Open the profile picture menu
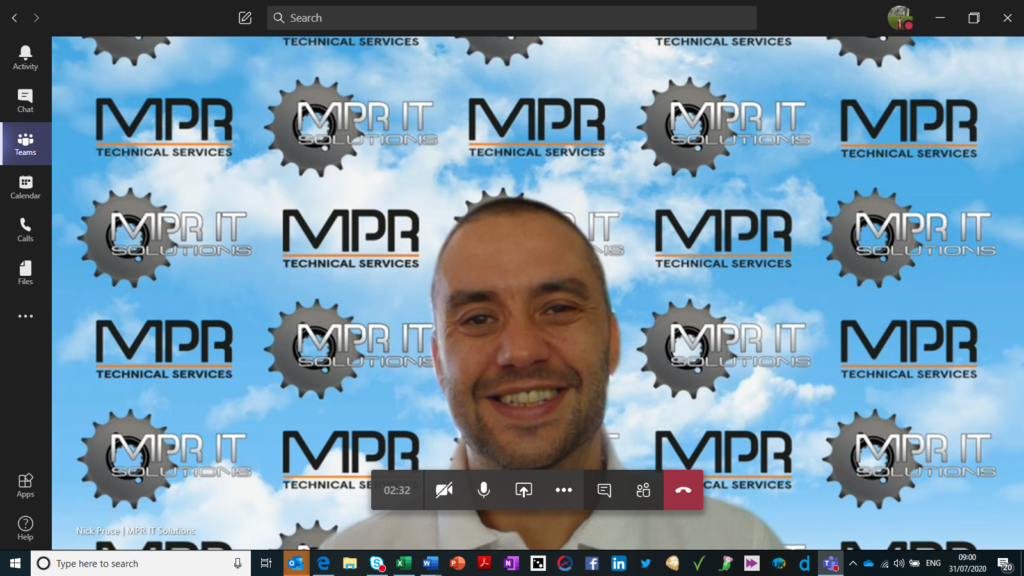This screenshot has height=576, width=1024. click(900, 18)
